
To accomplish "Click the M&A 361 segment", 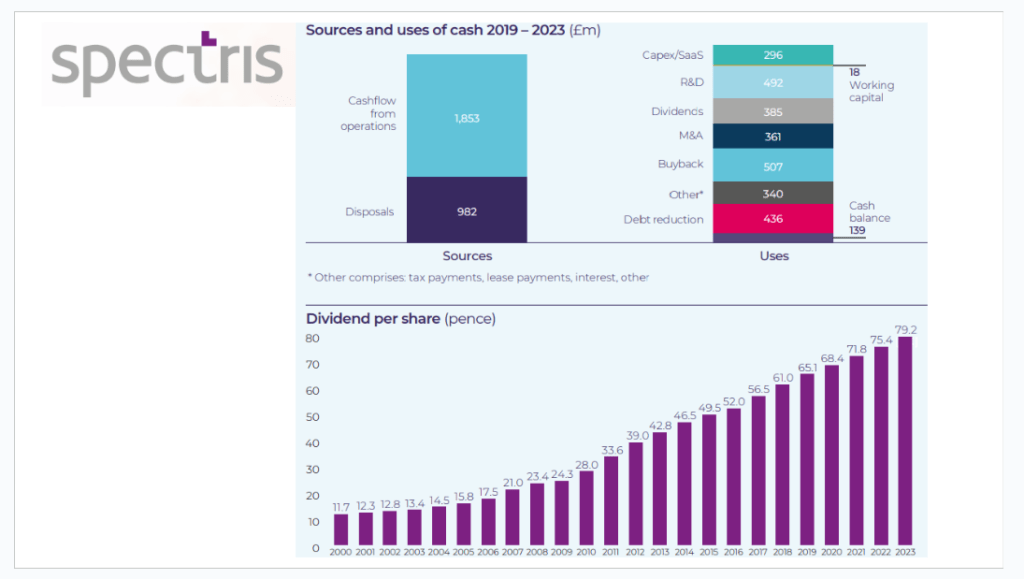I will 773,136.
